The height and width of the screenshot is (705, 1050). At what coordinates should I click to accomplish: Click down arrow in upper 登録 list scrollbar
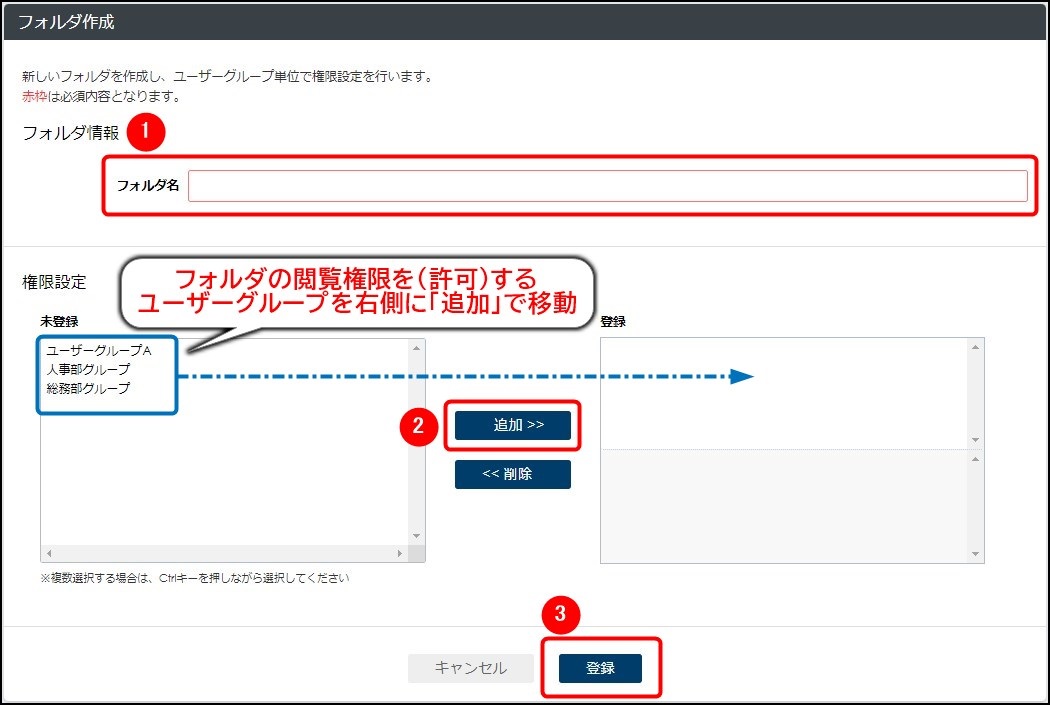(975, 440)
